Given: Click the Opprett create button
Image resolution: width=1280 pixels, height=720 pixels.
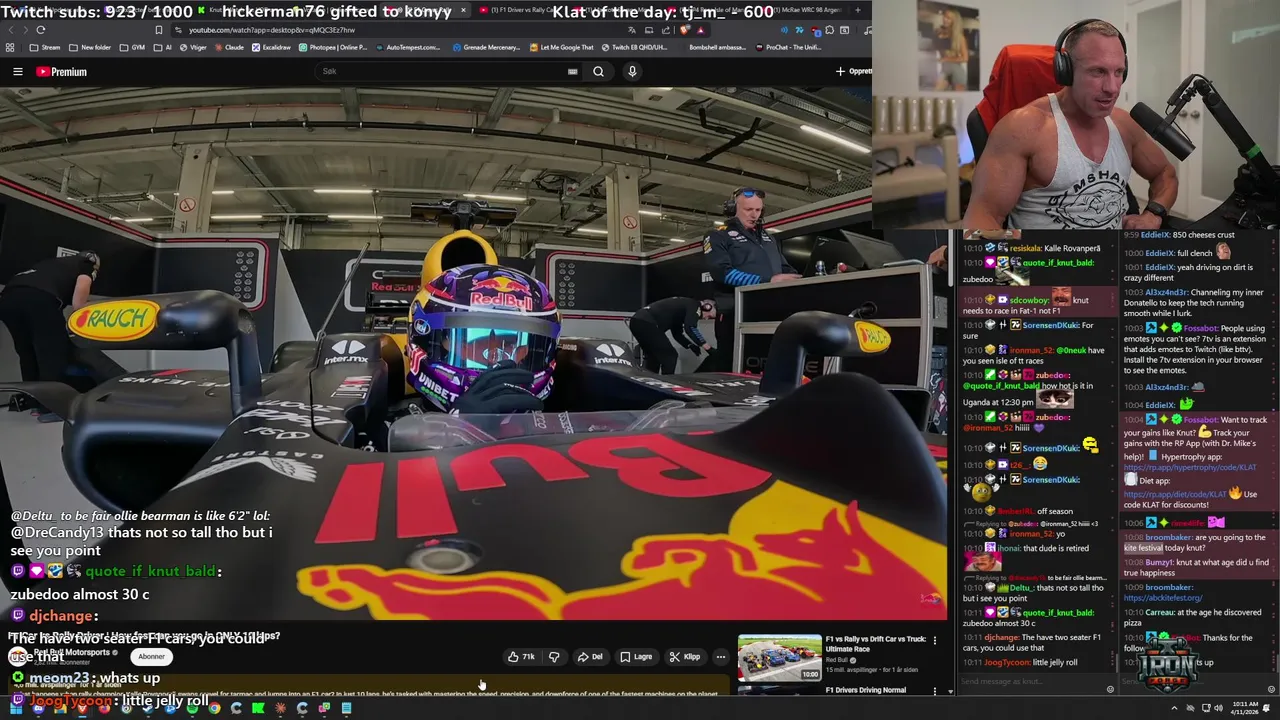Looking at the screenshot, I should pyautogui.click(x=854, y=72).
